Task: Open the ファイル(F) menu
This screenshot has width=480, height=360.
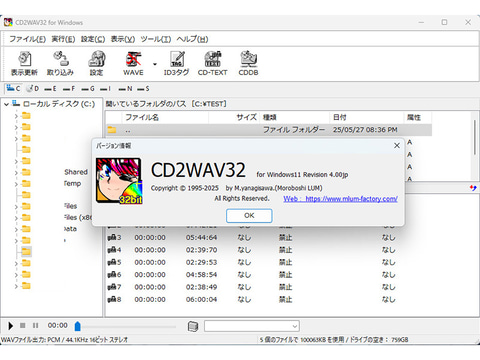Action: [27, 39]
